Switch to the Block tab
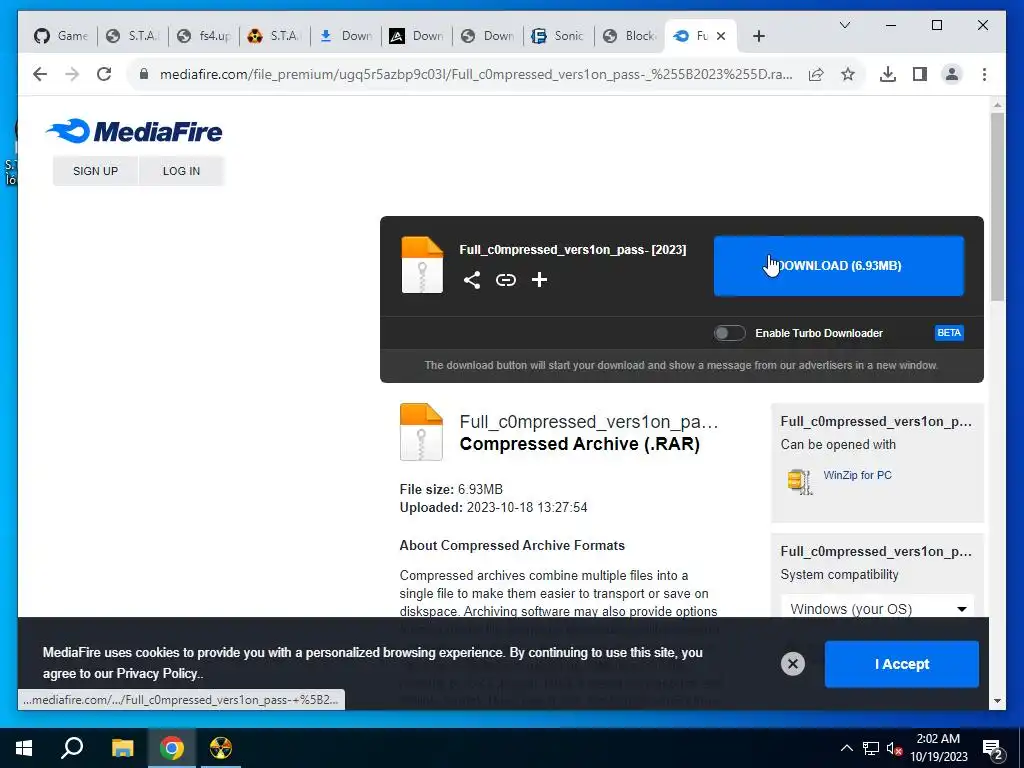The width and height of the screenshot is (1024, 768). 630,36
